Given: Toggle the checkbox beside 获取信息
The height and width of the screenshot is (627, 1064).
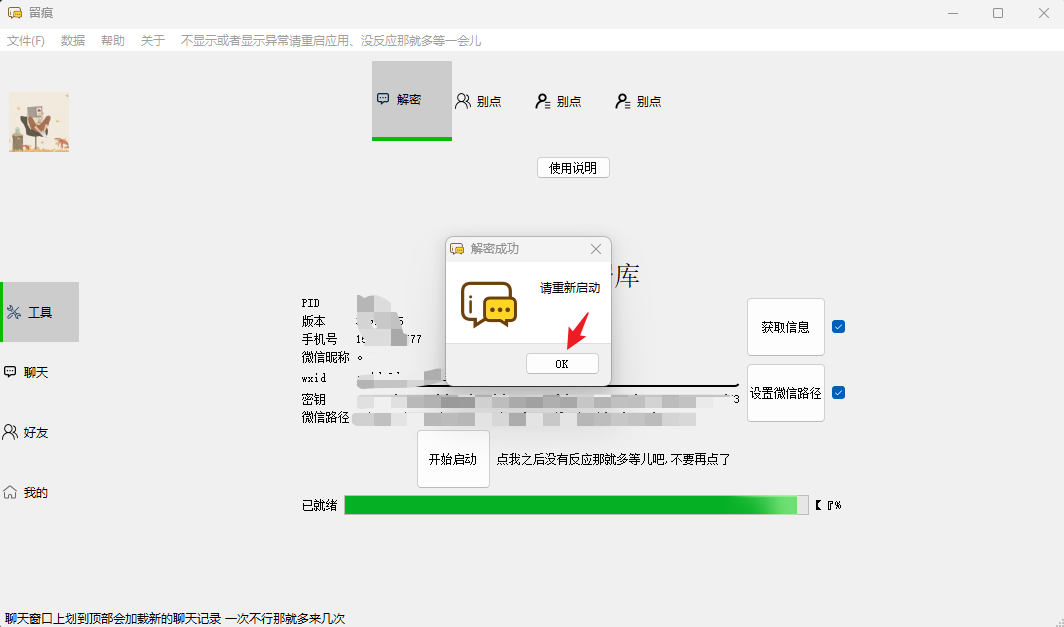Looking at the screenshot, I should (837, 326).
